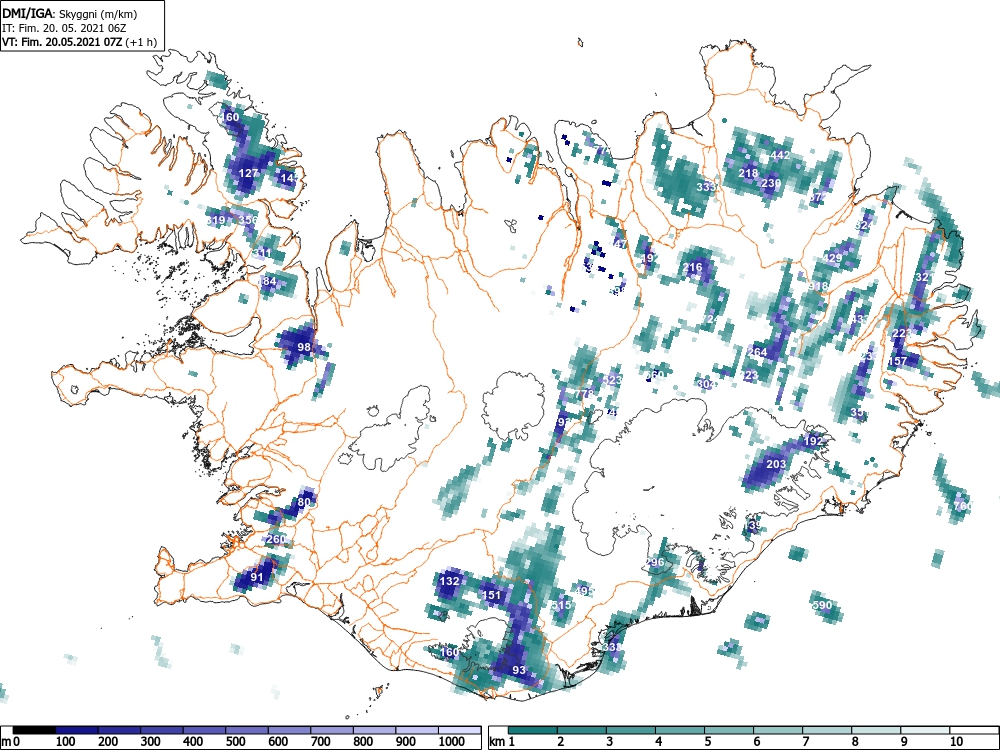The image size is (1000, 750).
Task: Click the visibility value 311 on the map
Action: click(262, 253)
